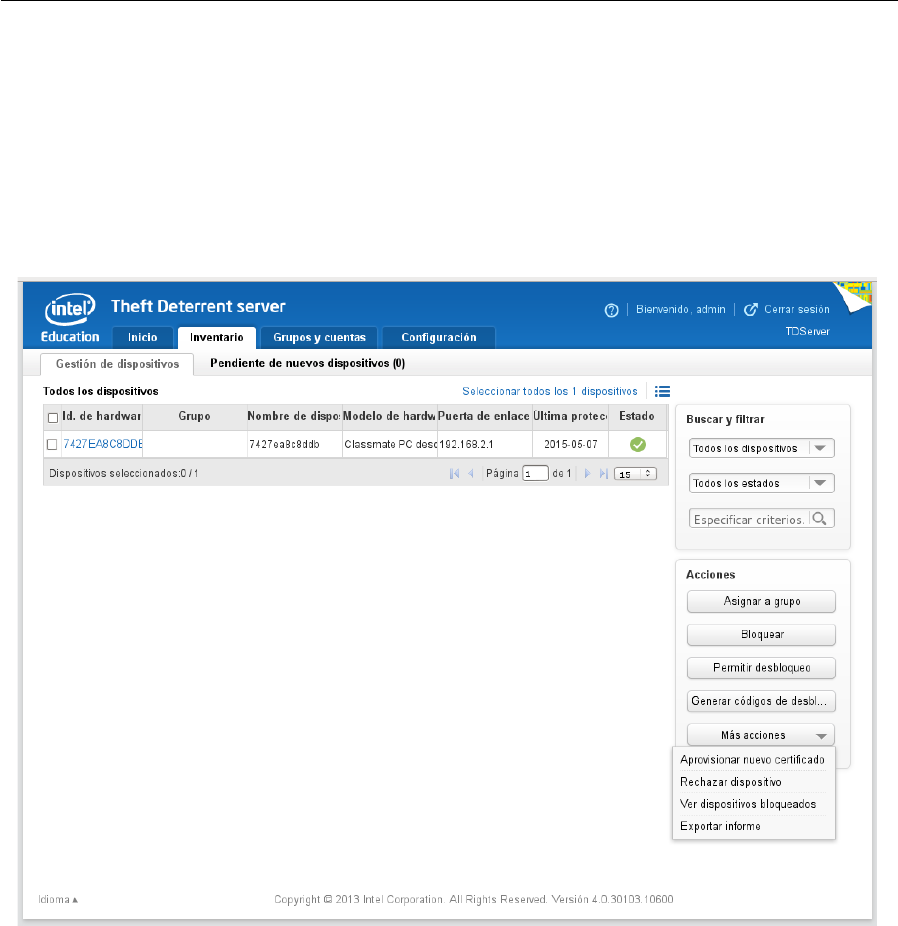The height and width of the screenshot is (926, 898).
Task: Choose Aprovisionar nuevo certificado menu item
Action: point(752,760)
